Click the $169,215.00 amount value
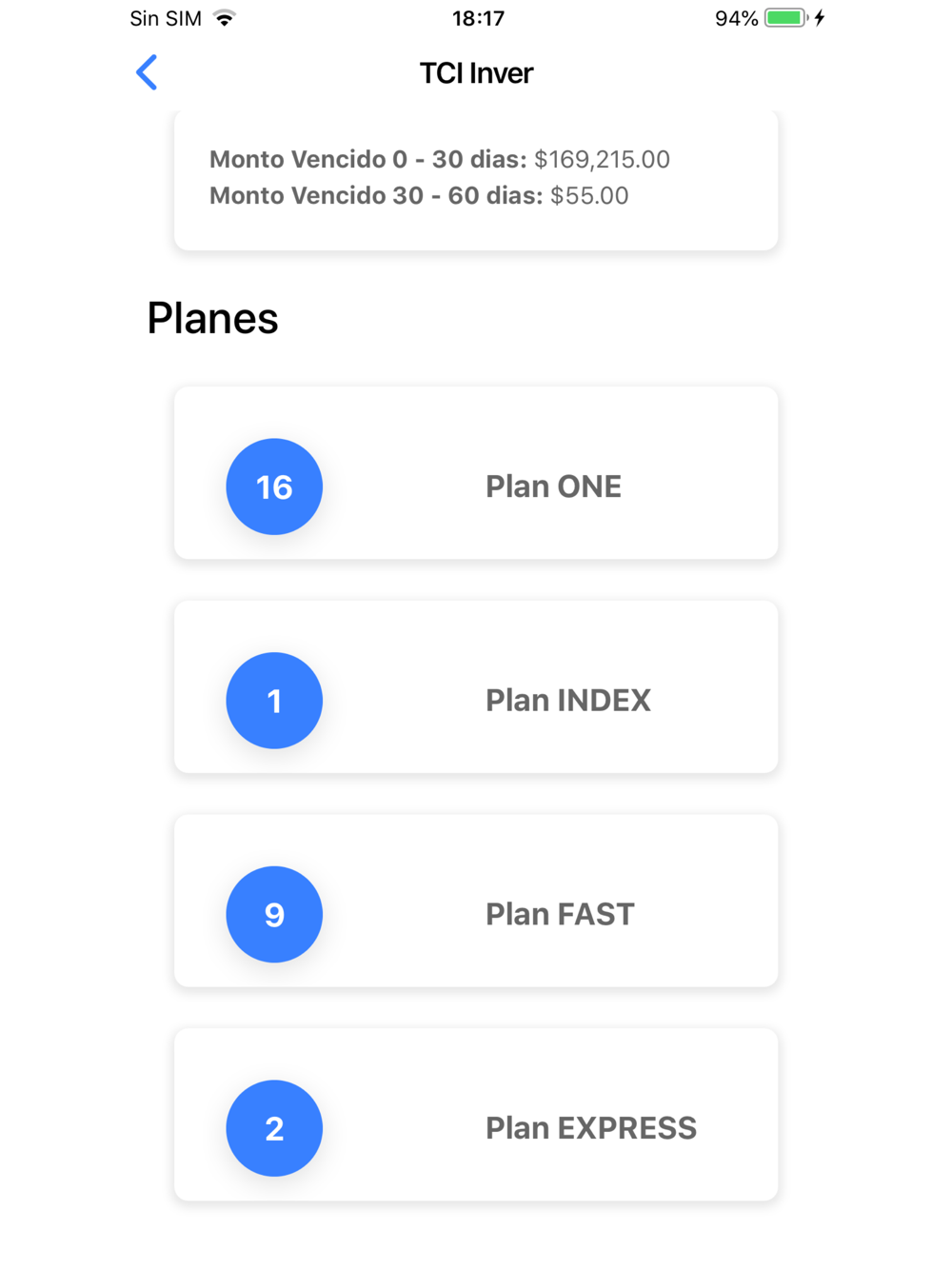 pyautogui.click(x=602, y=159)
